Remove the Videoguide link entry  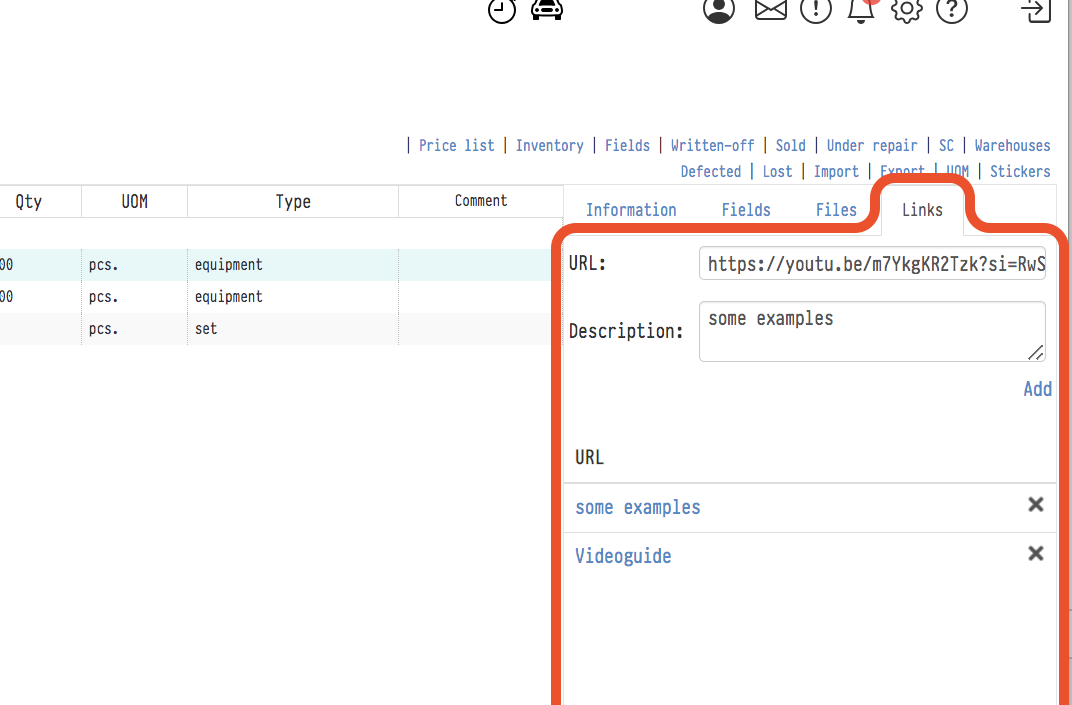pos(1036,554)
